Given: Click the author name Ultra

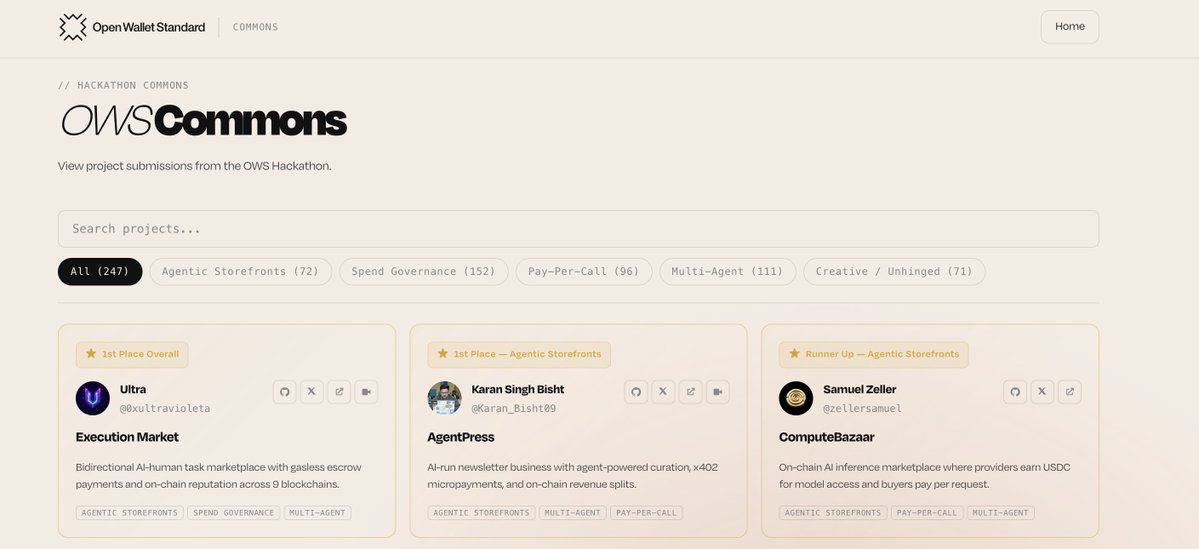Looking at the screenshot, I should click(x=133, y=389).
